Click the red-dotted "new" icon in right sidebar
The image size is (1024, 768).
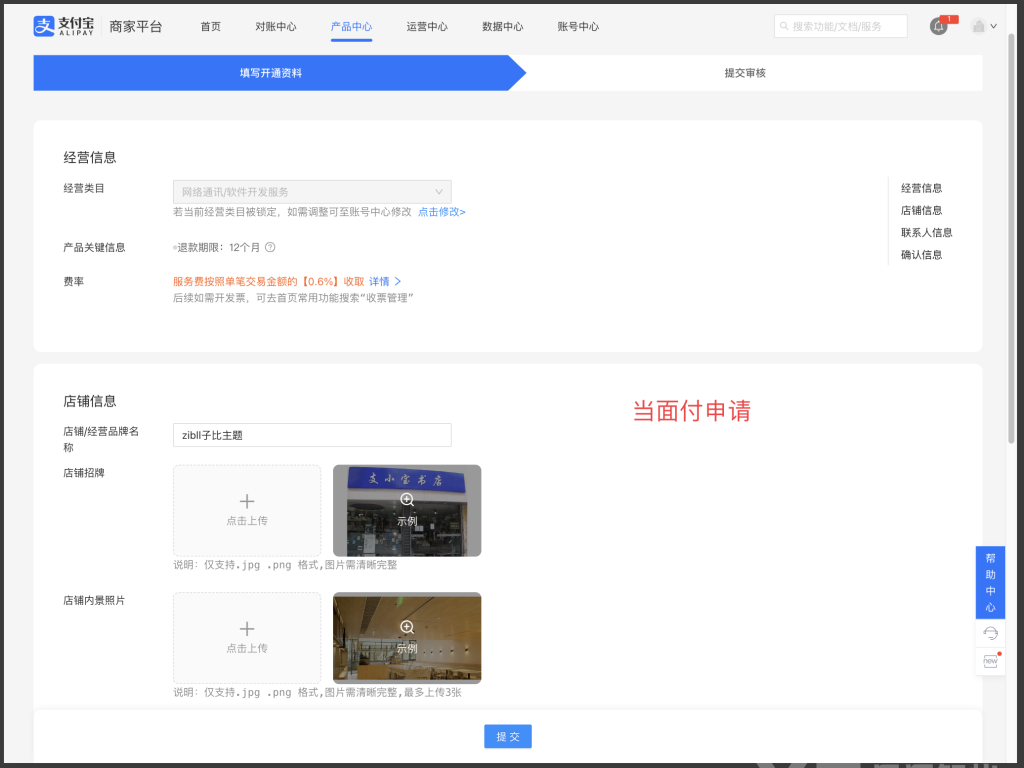[990, 661]
